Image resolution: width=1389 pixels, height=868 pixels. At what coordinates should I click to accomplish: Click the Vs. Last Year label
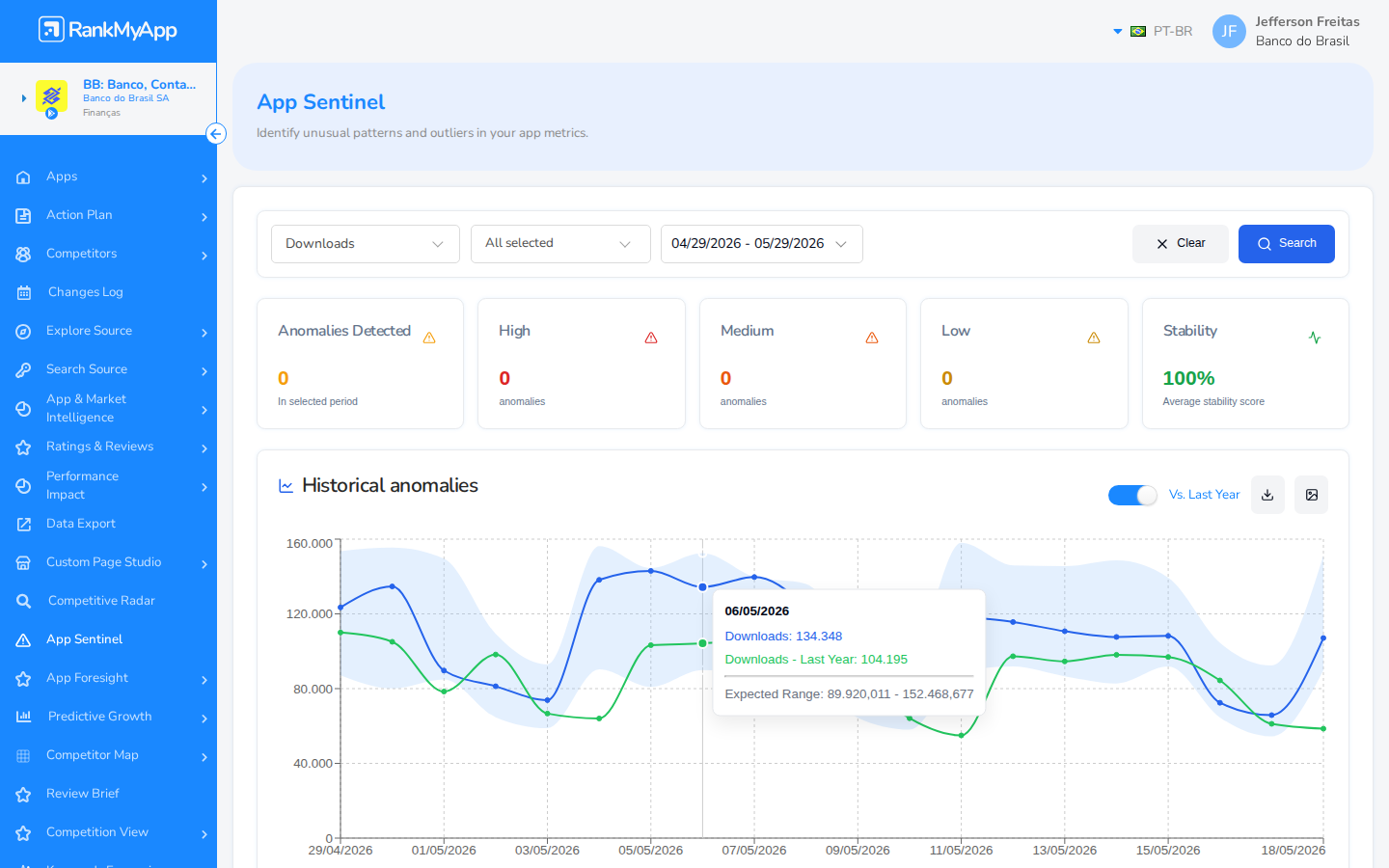pos(1204,495)
